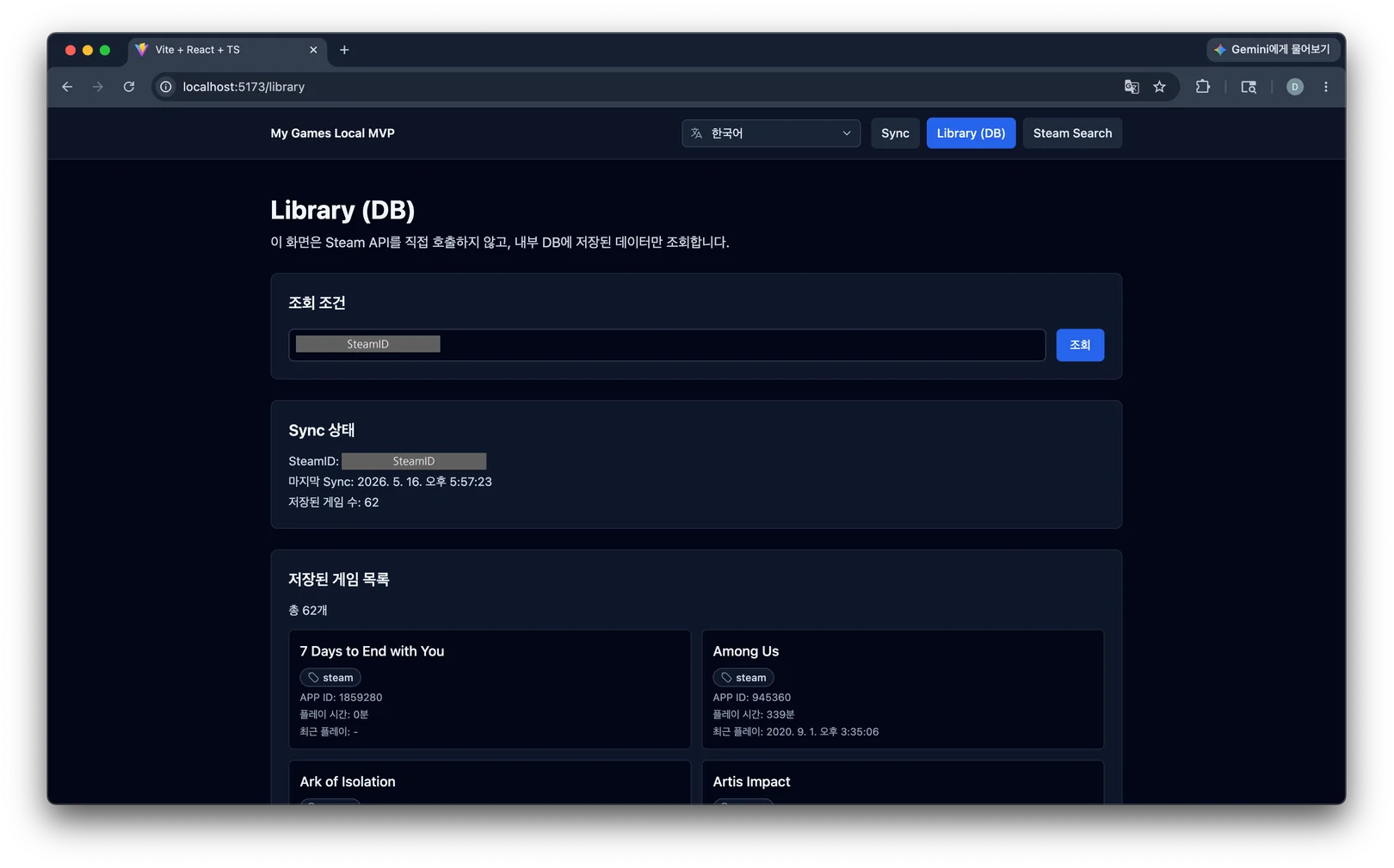The height and width of the screenshot is (868, 1394).
Task: Open the Google Translate icon in address bar
Action: (1132, 87)
